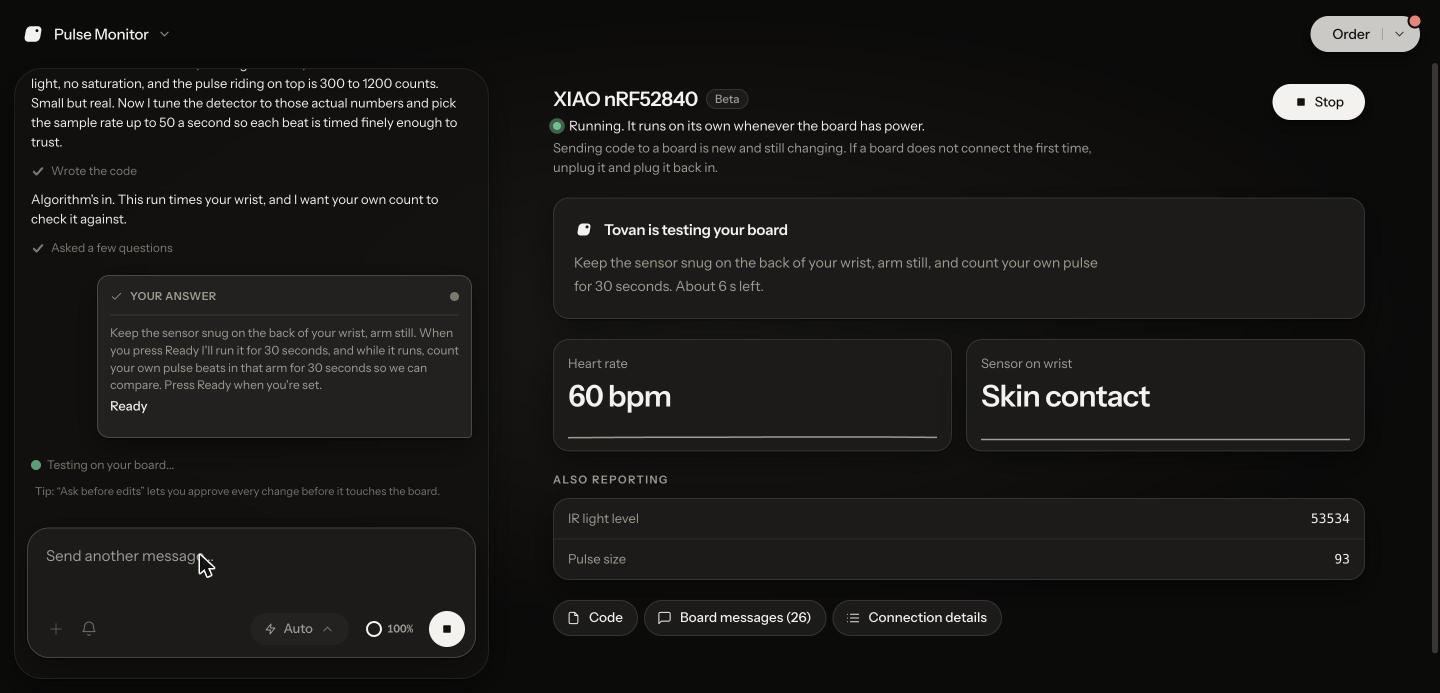Click Testing on your board status

tap(110, 465)
